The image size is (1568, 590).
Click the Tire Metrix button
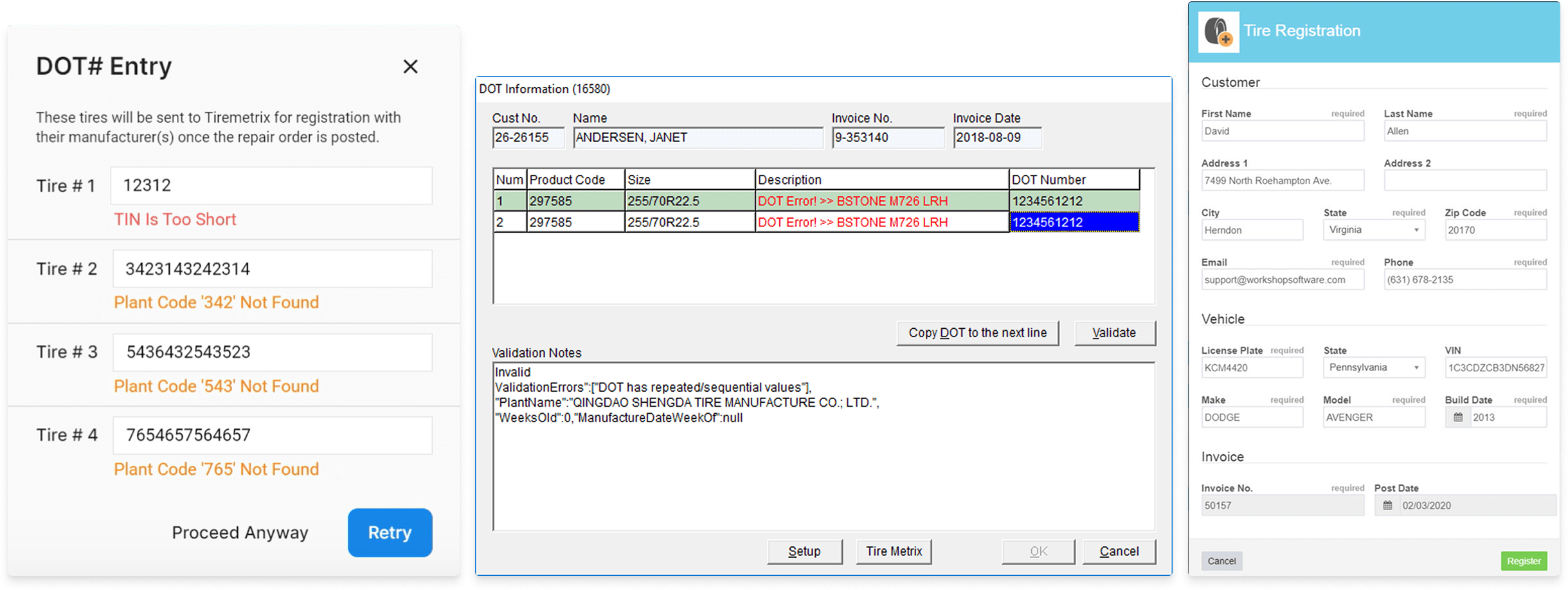[894, 551]
